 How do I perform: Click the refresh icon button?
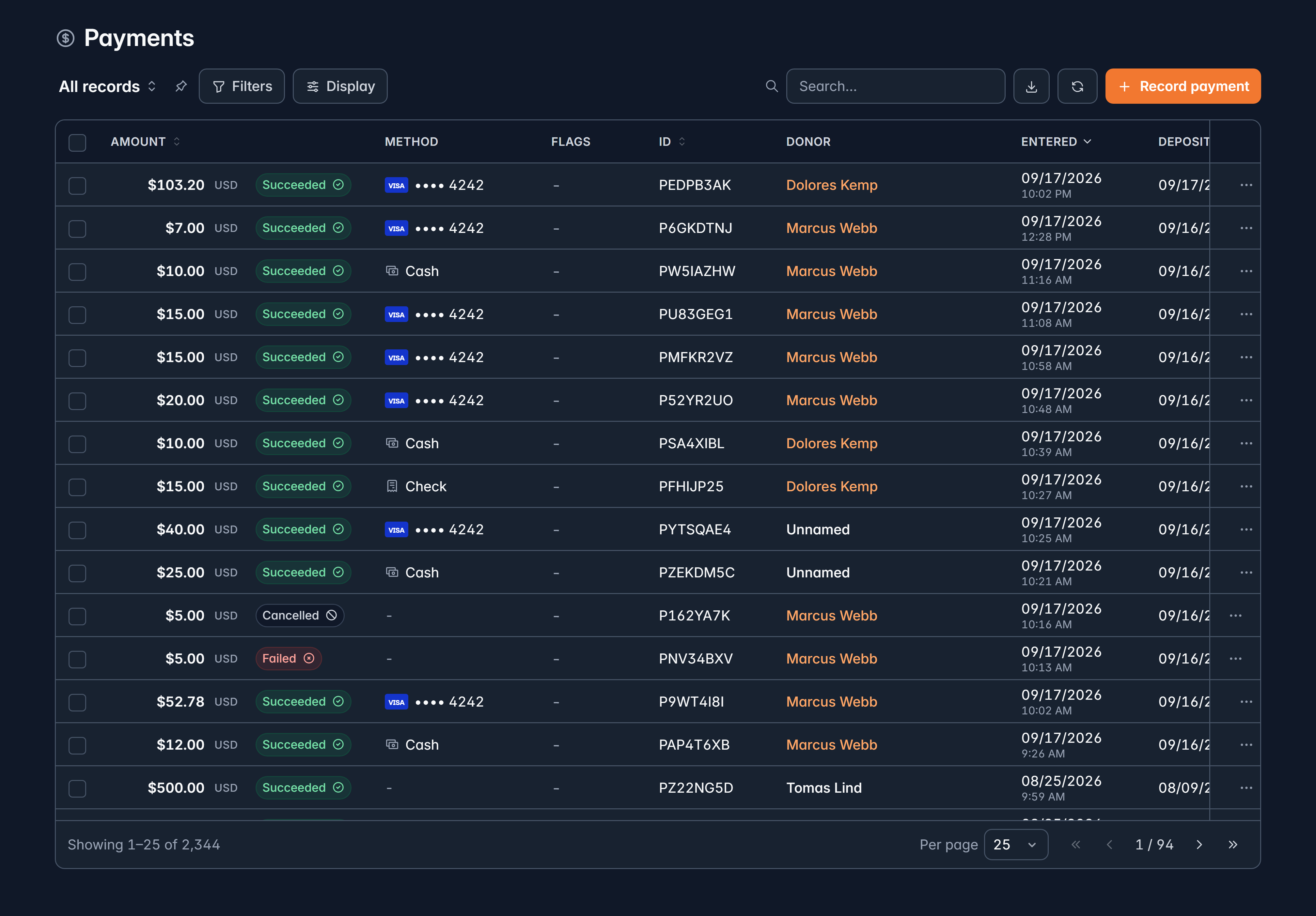pos(1077,86)
